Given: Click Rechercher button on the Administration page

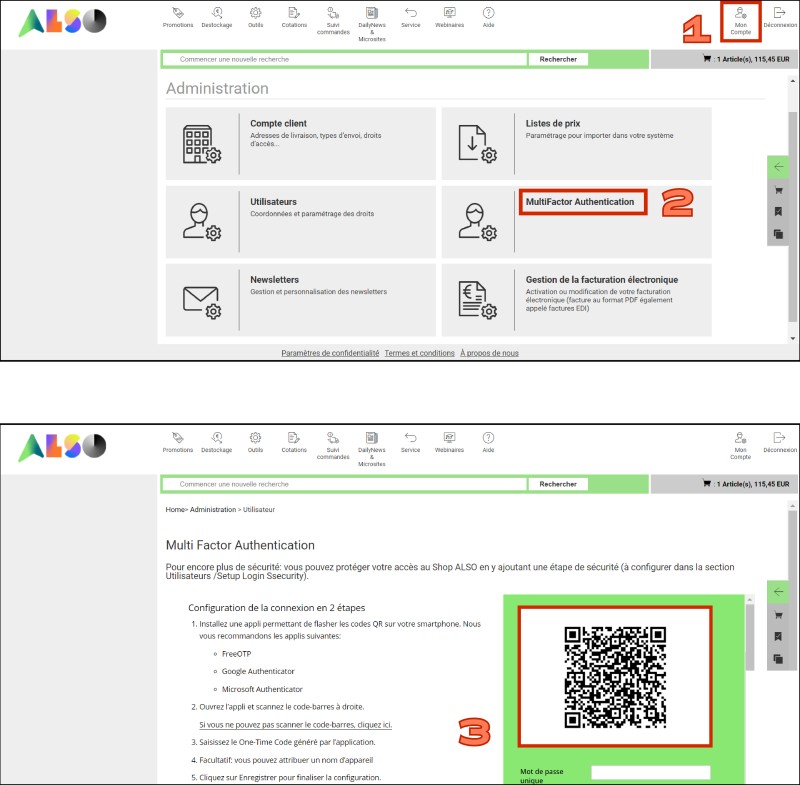Looking at the screenshot, I should [558, 59].
